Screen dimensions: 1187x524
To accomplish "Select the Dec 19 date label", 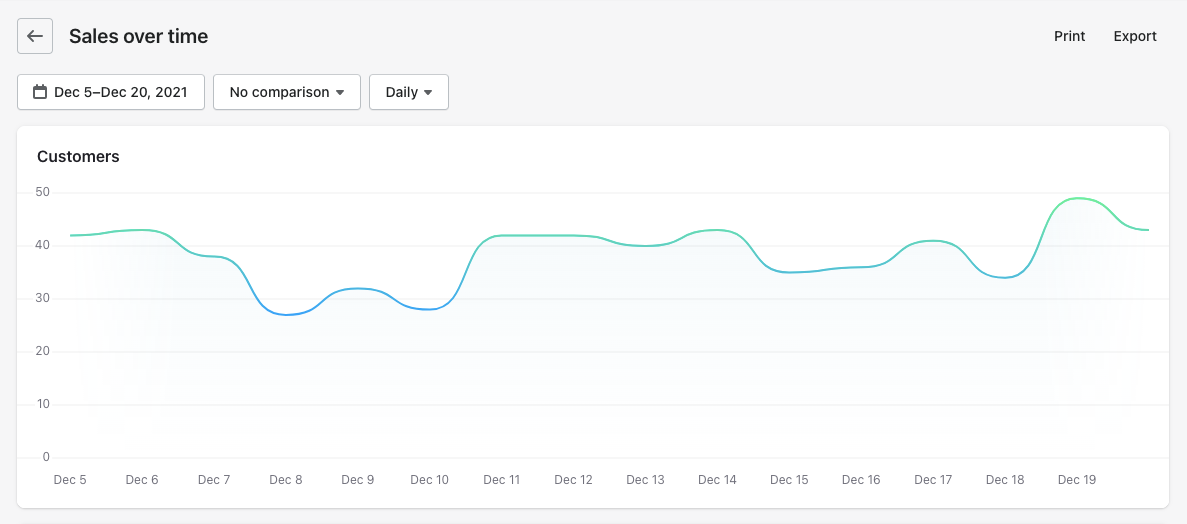I will tap(1077, 480).
